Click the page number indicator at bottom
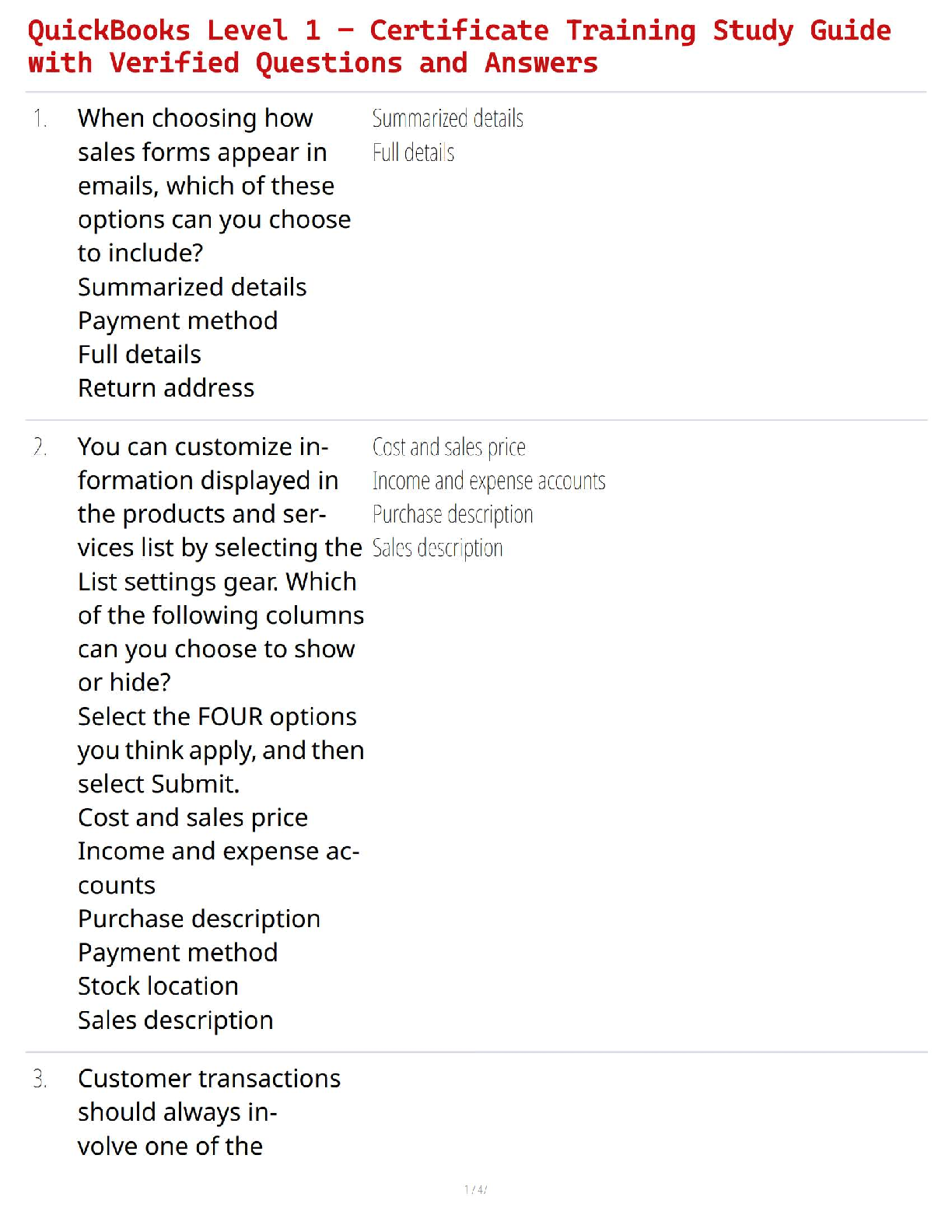This screenshot has height=1232, width=952. tap(475, 1189)
